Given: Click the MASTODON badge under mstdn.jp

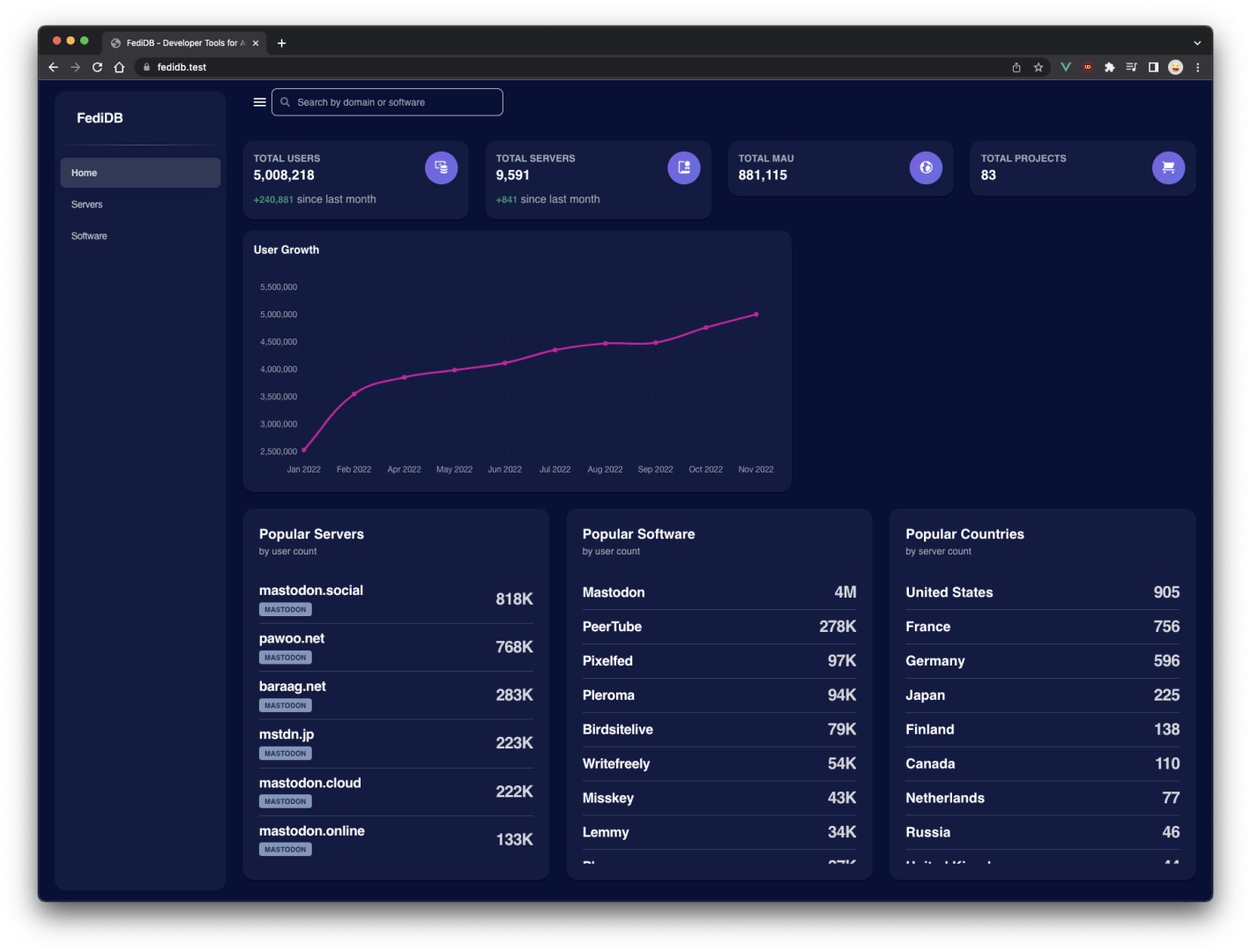Looking at the screenshot, I should (x=286, y=754).
